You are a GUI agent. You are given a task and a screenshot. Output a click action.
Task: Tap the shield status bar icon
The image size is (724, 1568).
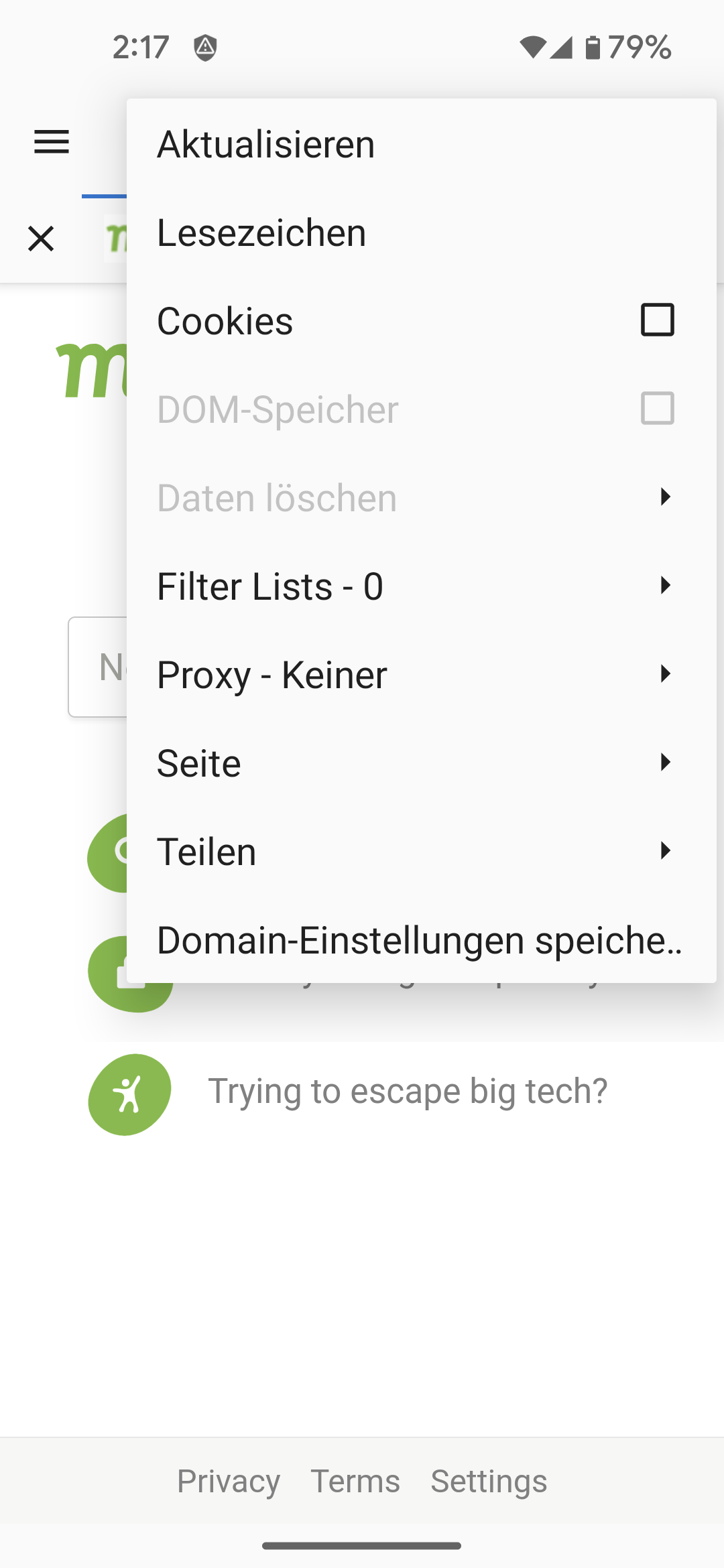205,48
